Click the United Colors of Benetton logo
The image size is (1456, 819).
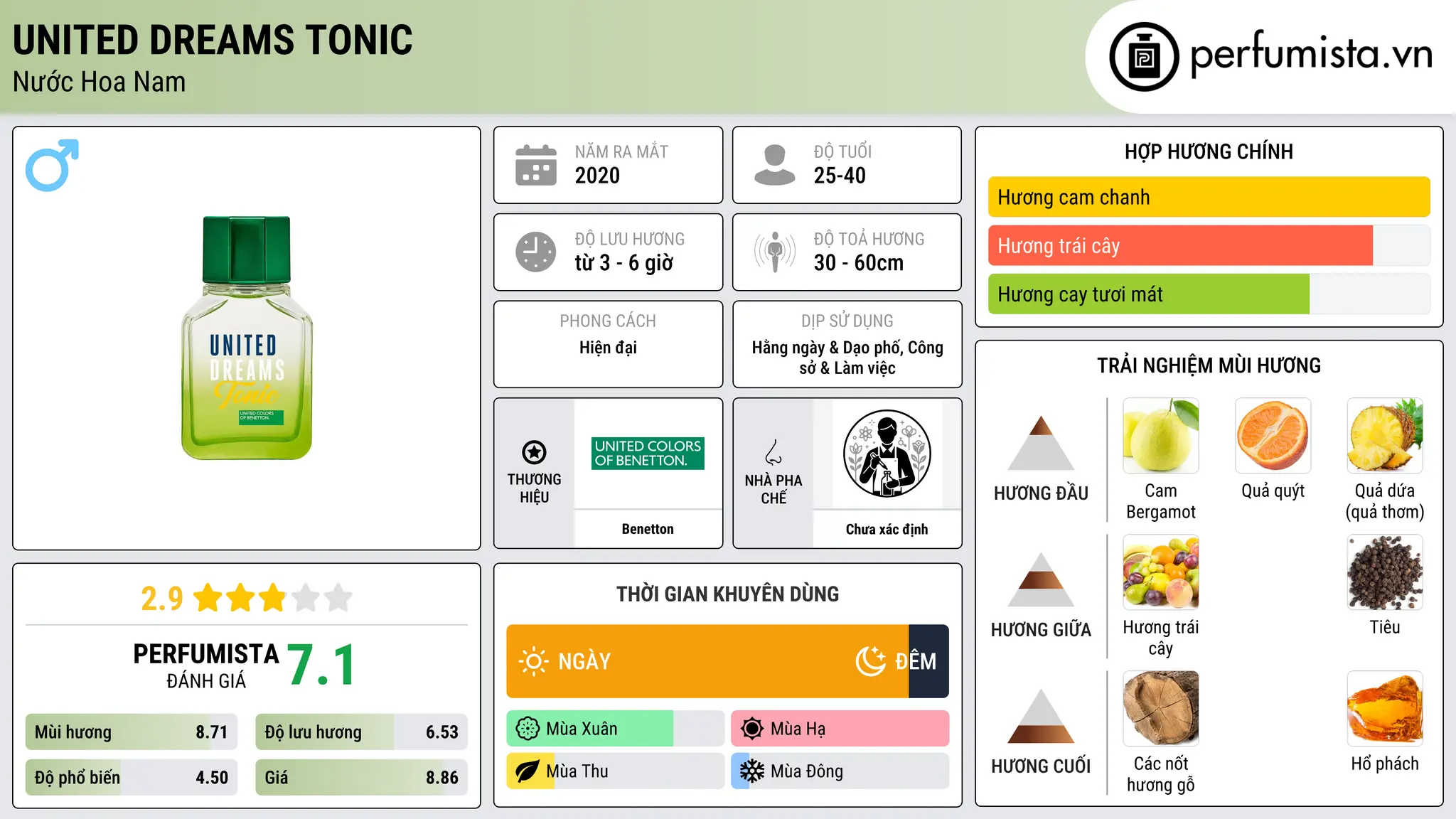(648, 454)
